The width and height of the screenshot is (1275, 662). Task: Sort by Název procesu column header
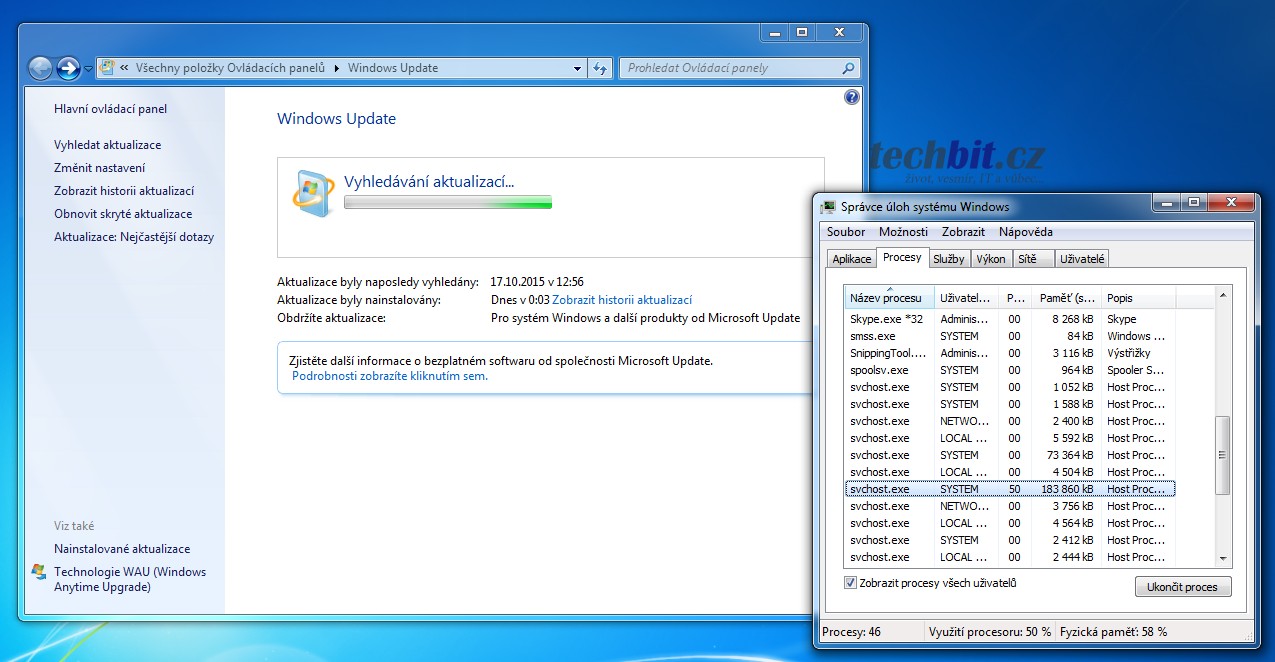tap(889, 298)
